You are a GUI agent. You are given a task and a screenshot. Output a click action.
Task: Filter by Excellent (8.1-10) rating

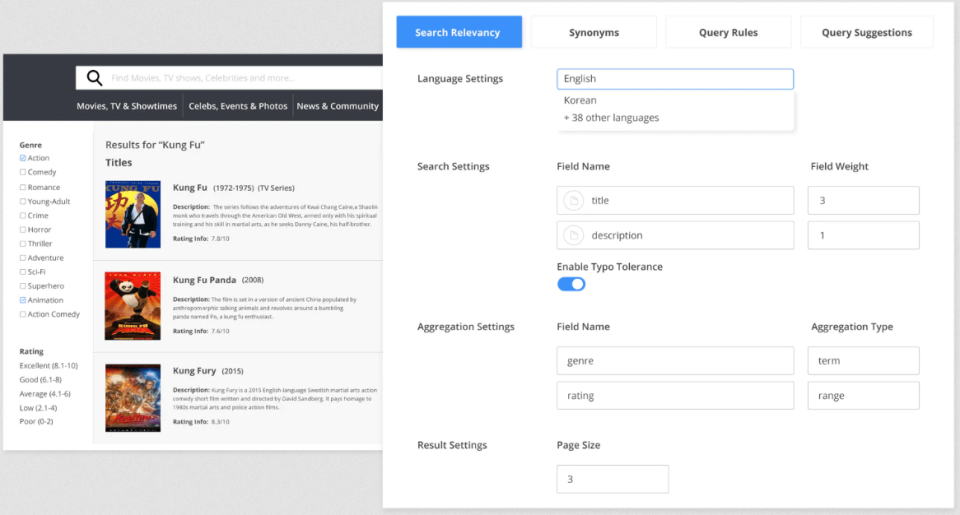[x=48, y=366]
